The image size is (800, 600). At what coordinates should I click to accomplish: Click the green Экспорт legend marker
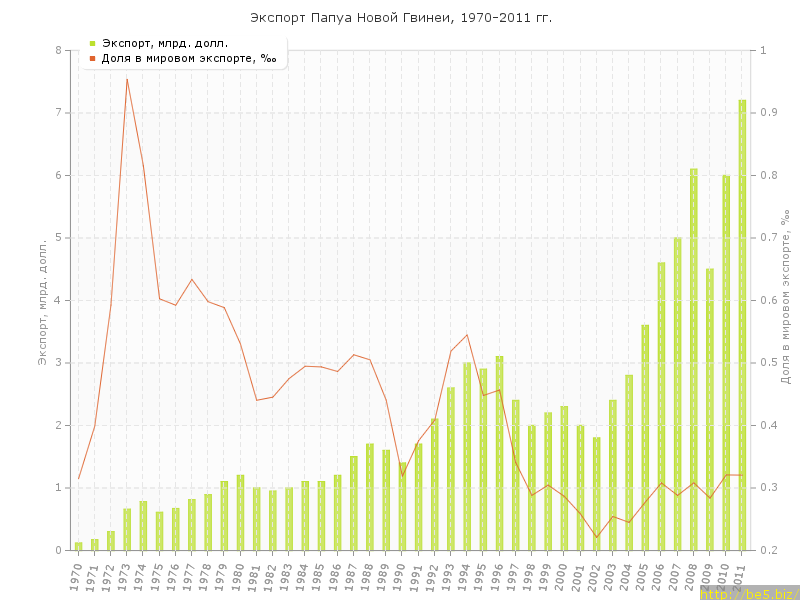tap(92, 43)
